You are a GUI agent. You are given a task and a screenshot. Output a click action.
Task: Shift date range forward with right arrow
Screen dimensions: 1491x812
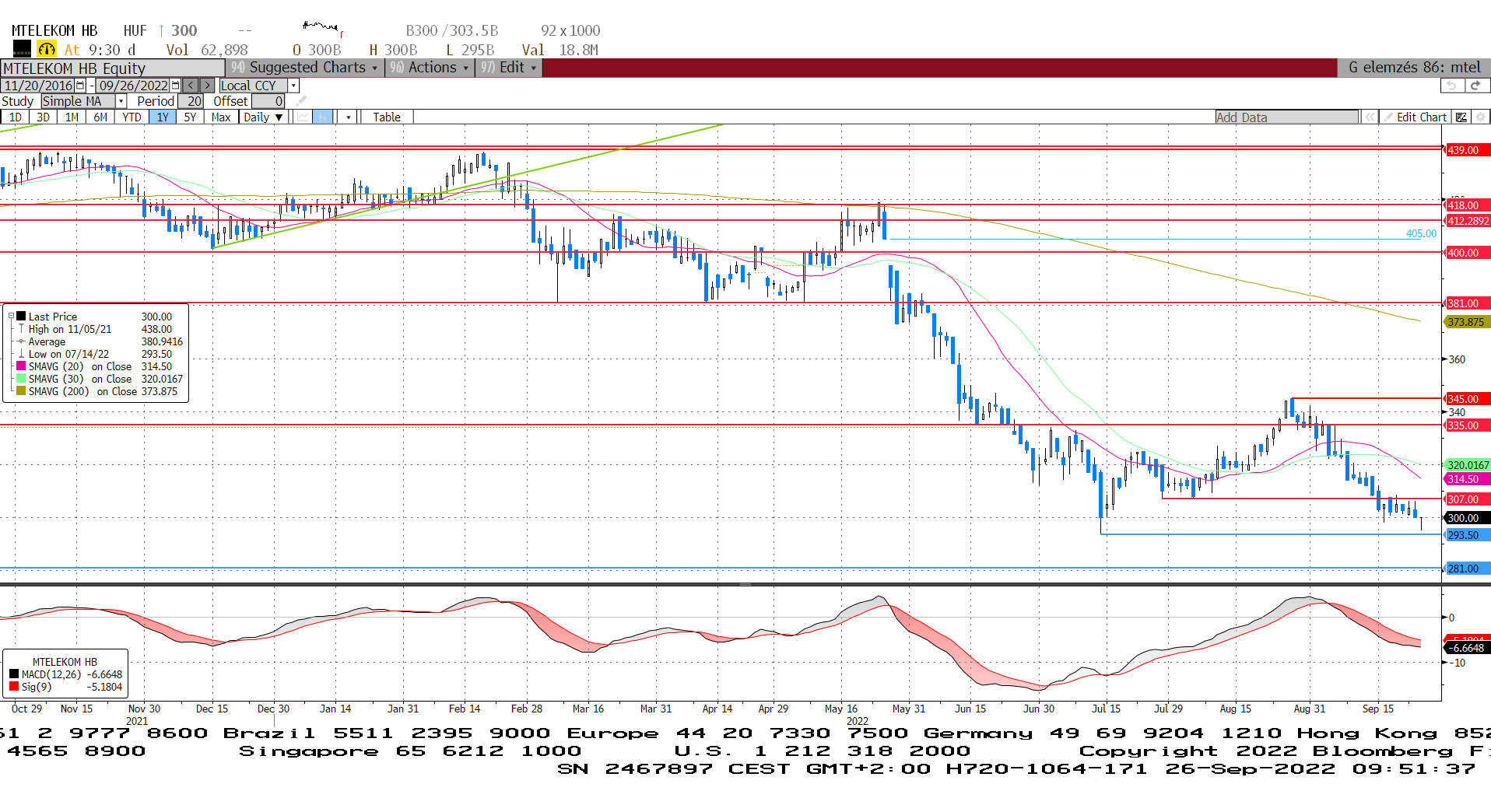(207, 86)
